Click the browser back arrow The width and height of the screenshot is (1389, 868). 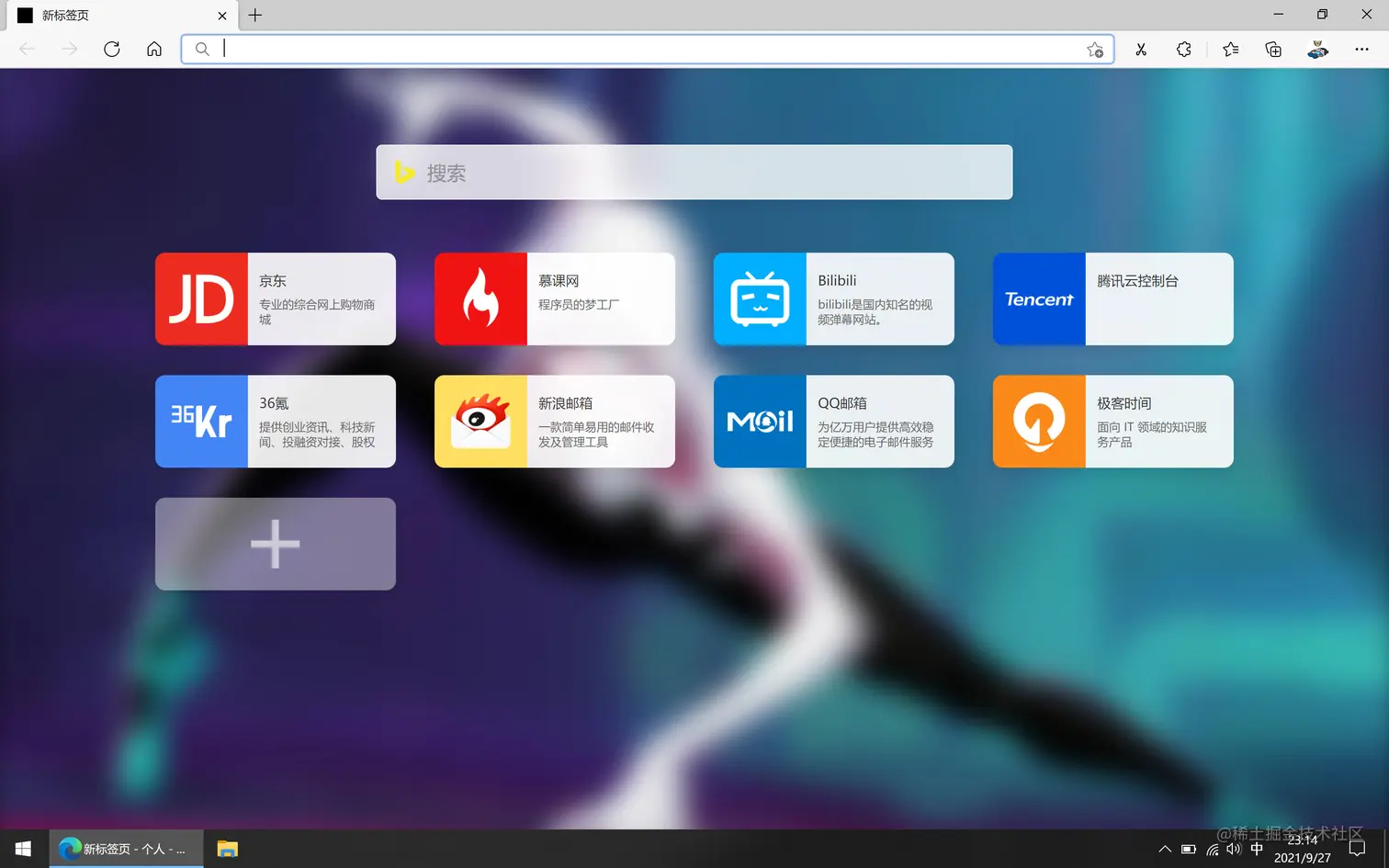(28, 49)
